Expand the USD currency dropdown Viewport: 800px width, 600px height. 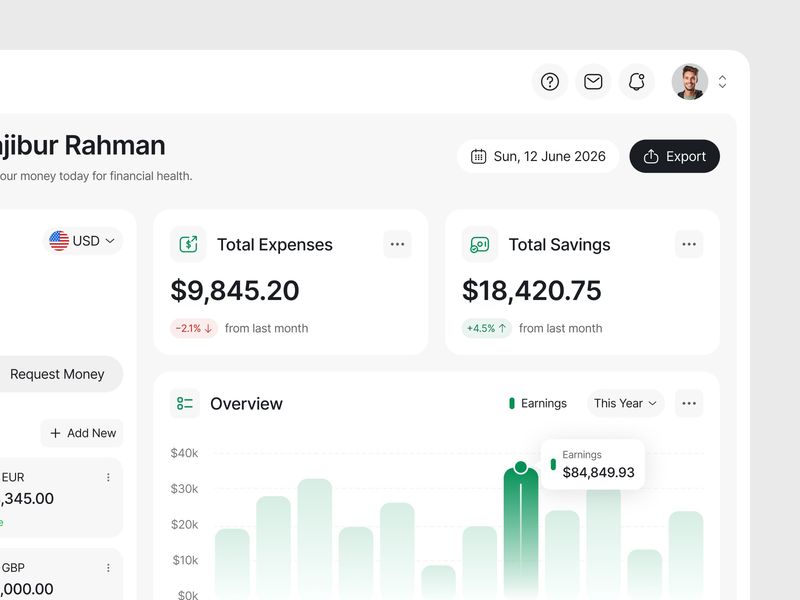coord(110,240)
